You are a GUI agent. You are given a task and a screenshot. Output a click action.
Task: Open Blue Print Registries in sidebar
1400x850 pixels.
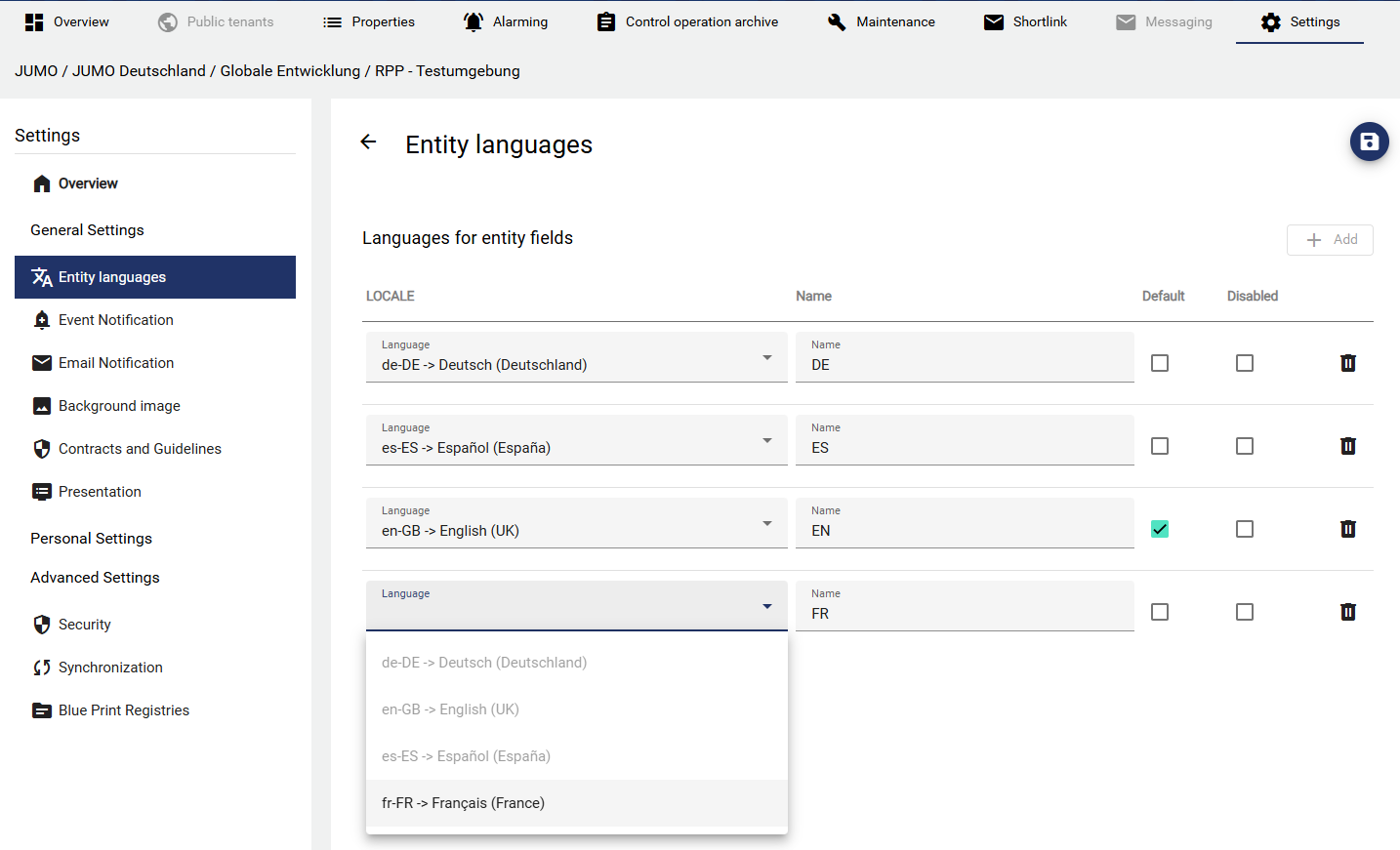pyautogui.click(x=123, y=710)
